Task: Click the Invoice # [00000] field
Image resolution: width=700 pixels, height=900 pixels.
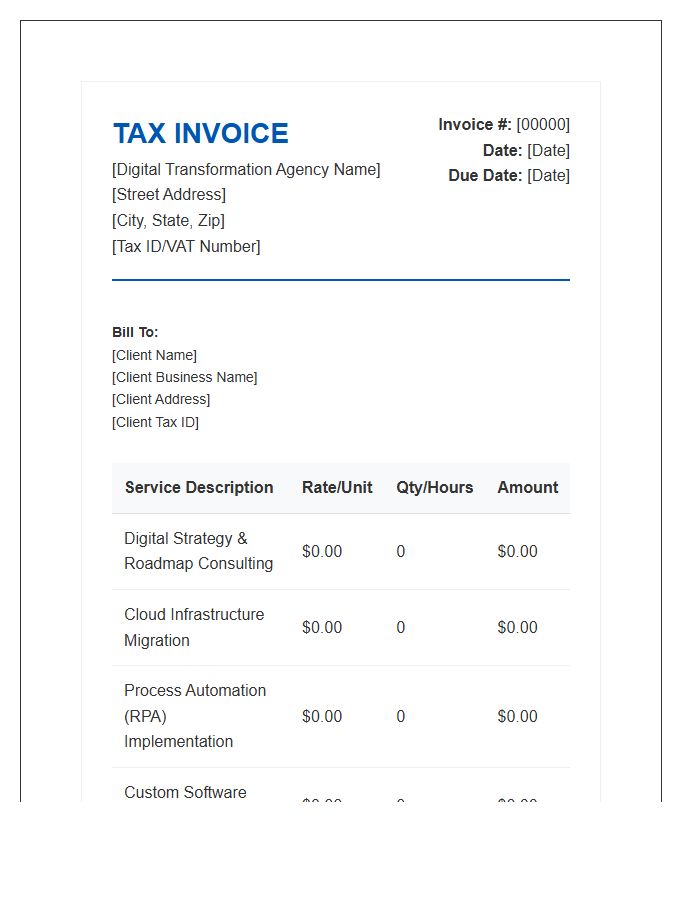Action: (504, 125)
